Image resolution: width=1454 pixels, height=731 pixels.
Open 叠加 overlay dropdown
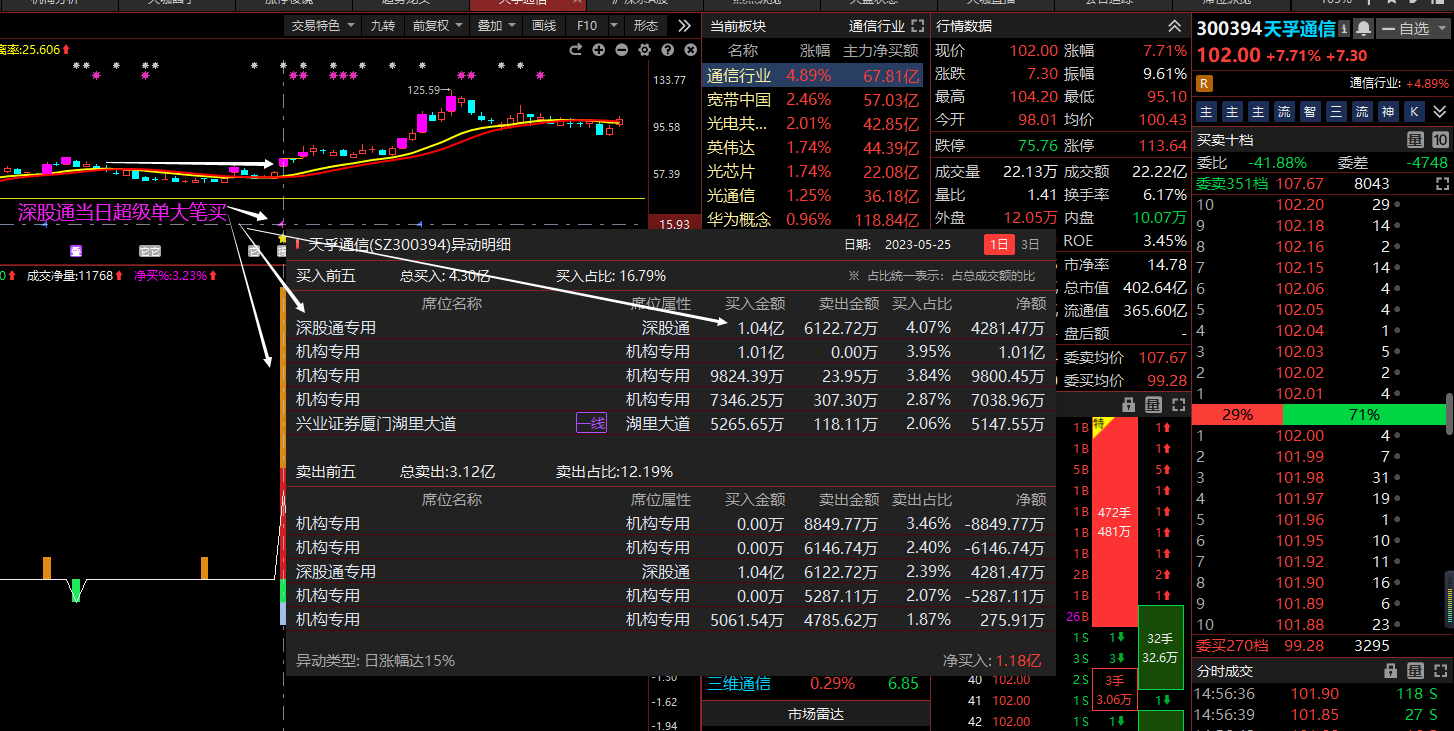tap(496, 25)
